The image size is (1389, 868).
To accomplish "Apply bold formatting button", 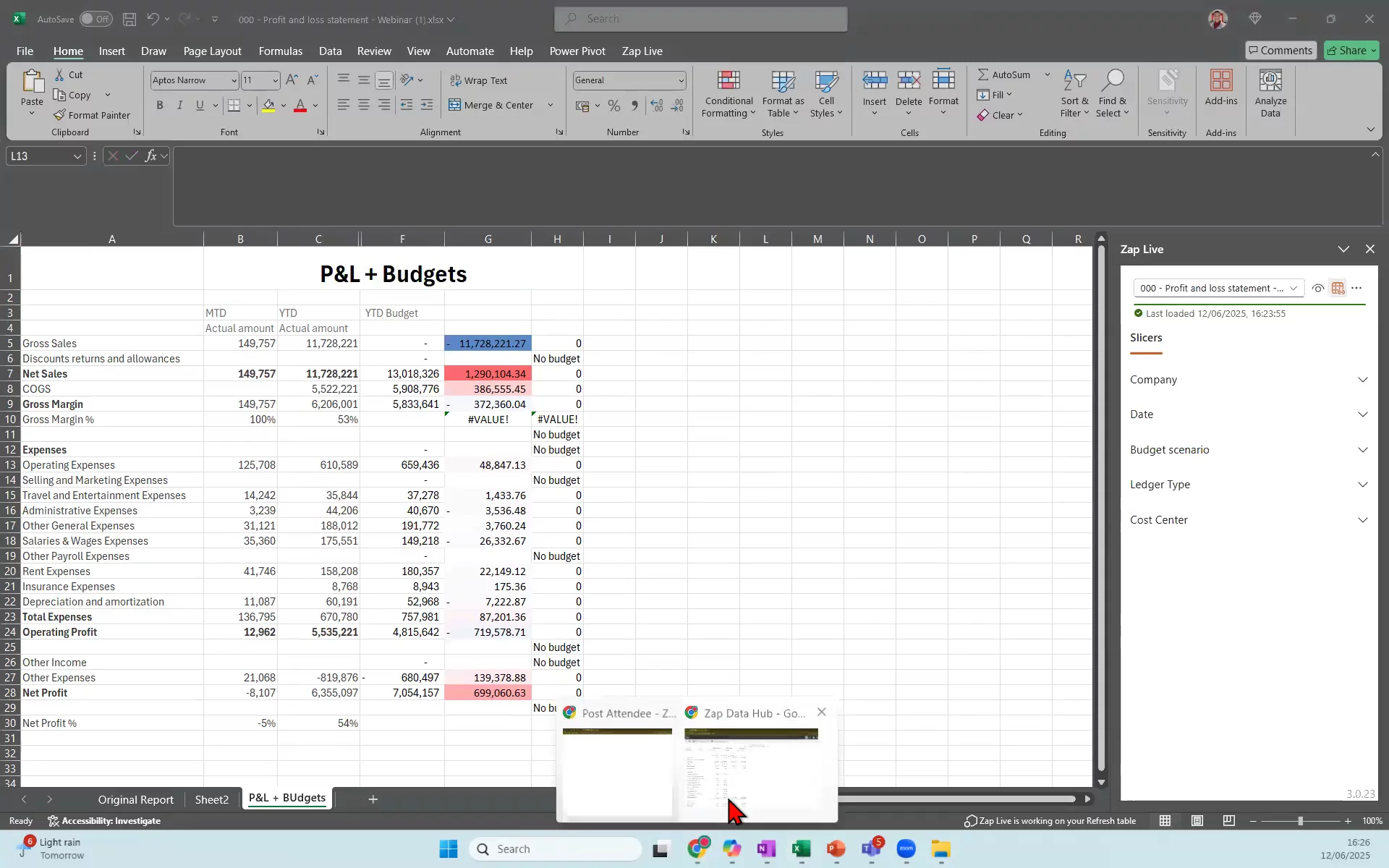I will click(x=160, y=106).
